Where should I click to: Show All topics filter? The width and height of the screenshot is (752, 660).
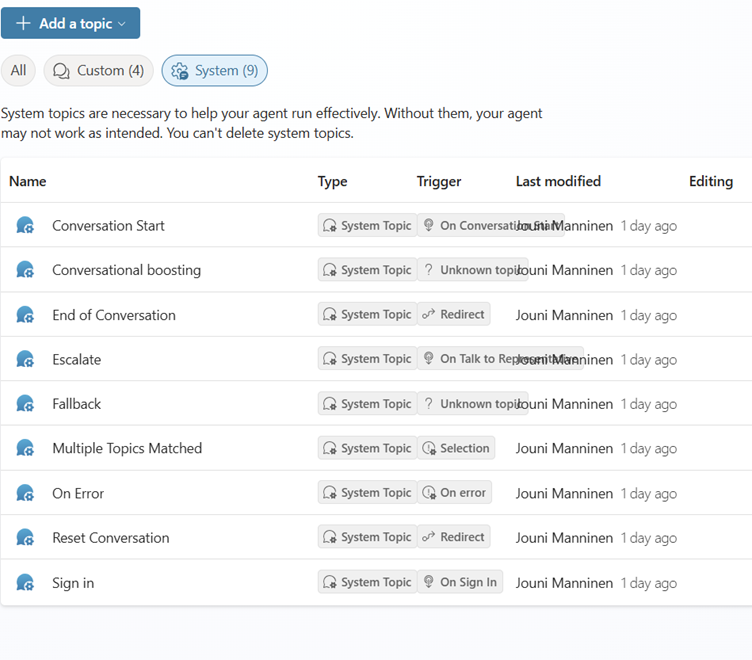(19, 71)
